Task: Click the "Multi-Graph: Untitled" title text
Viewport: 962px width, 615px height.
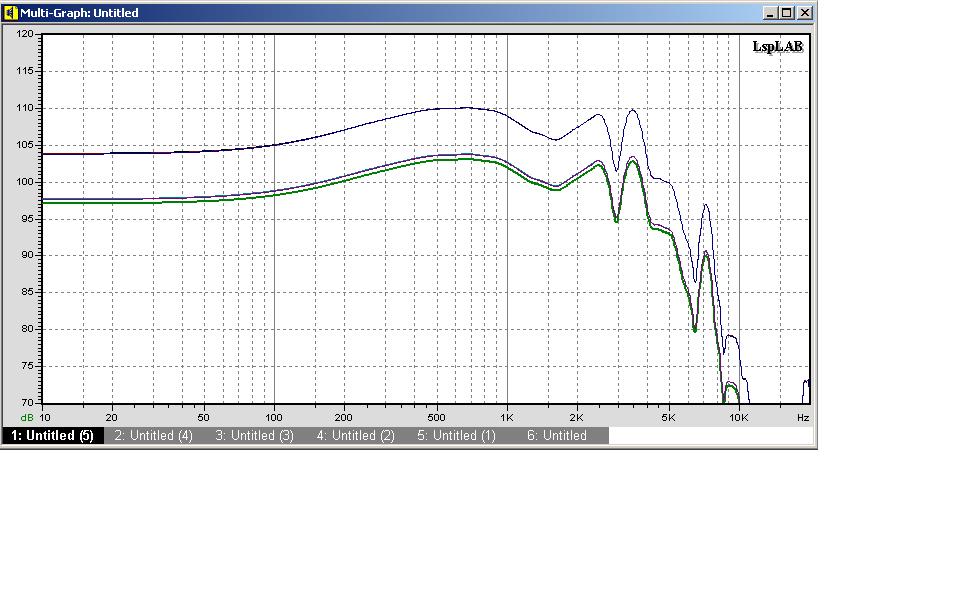Action: click(x=79, y=13)
